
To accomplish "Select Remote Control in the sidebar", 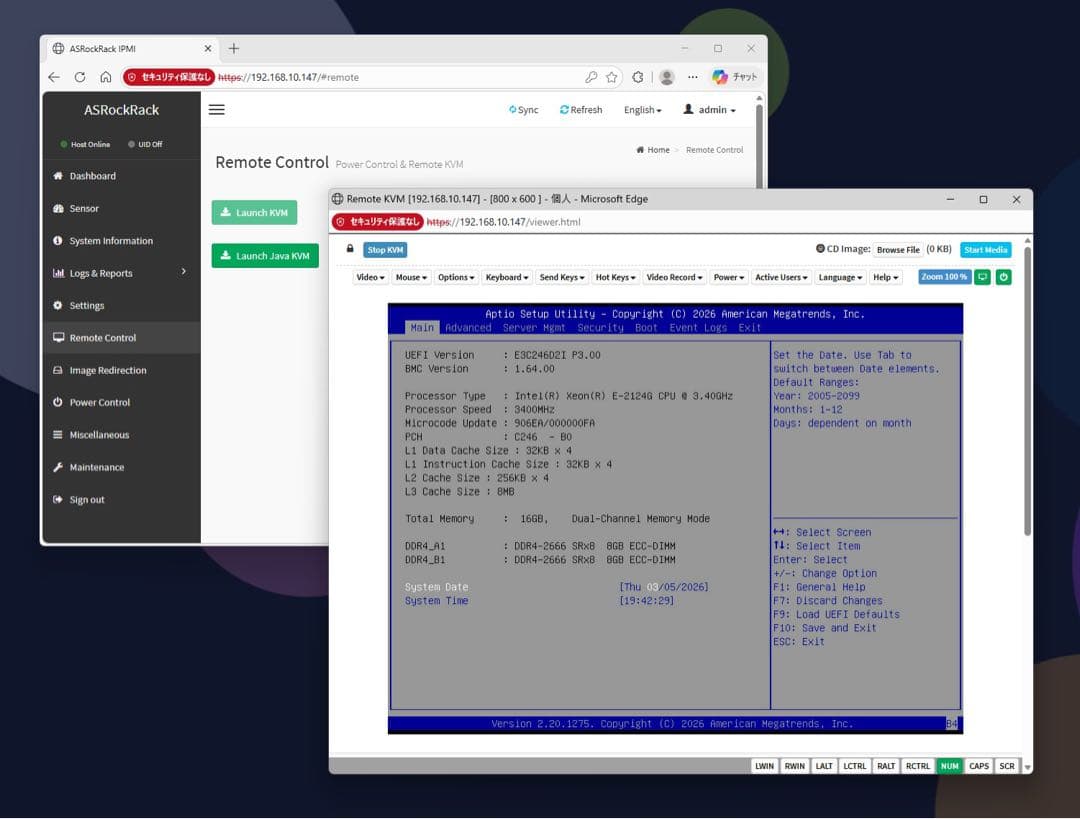I will (122, 338).
